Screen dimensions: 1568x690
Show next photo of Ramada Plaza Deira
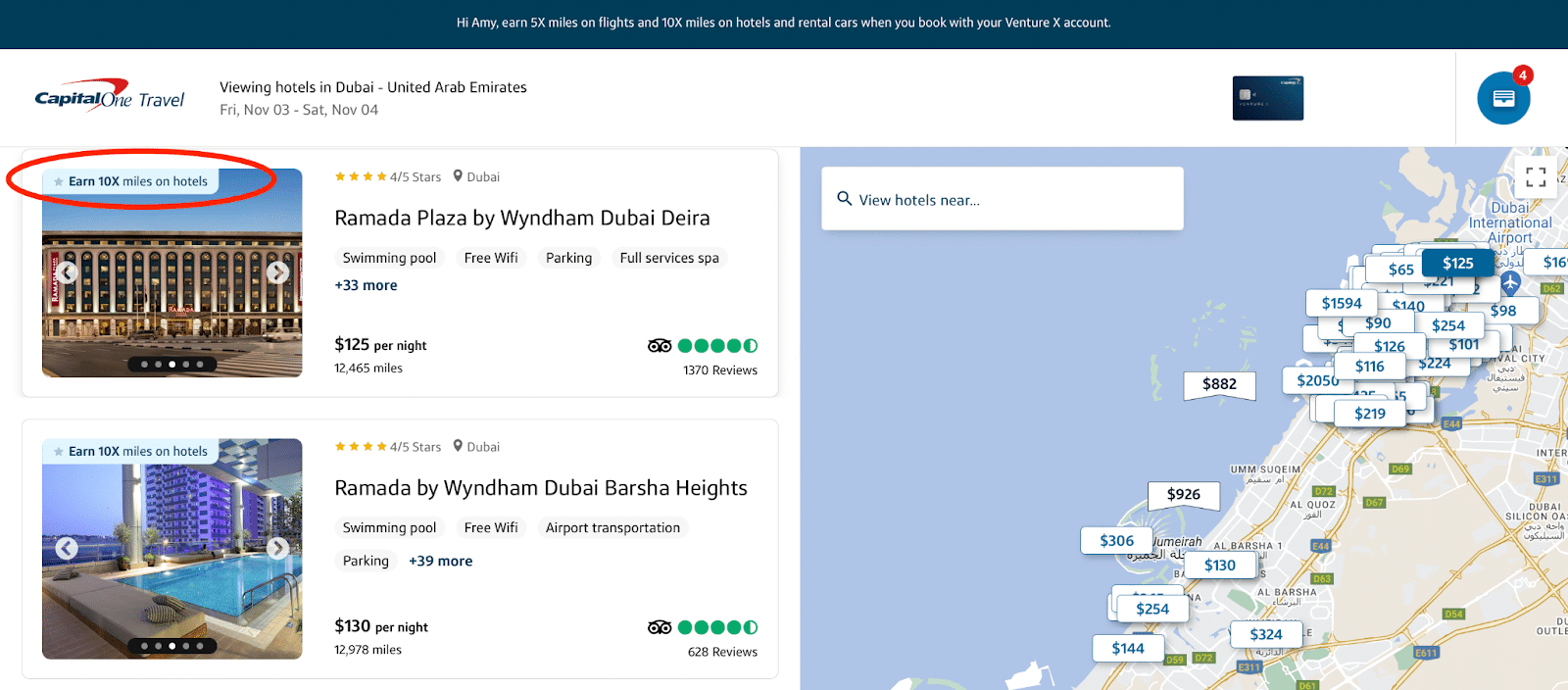(x=278, y=272)
